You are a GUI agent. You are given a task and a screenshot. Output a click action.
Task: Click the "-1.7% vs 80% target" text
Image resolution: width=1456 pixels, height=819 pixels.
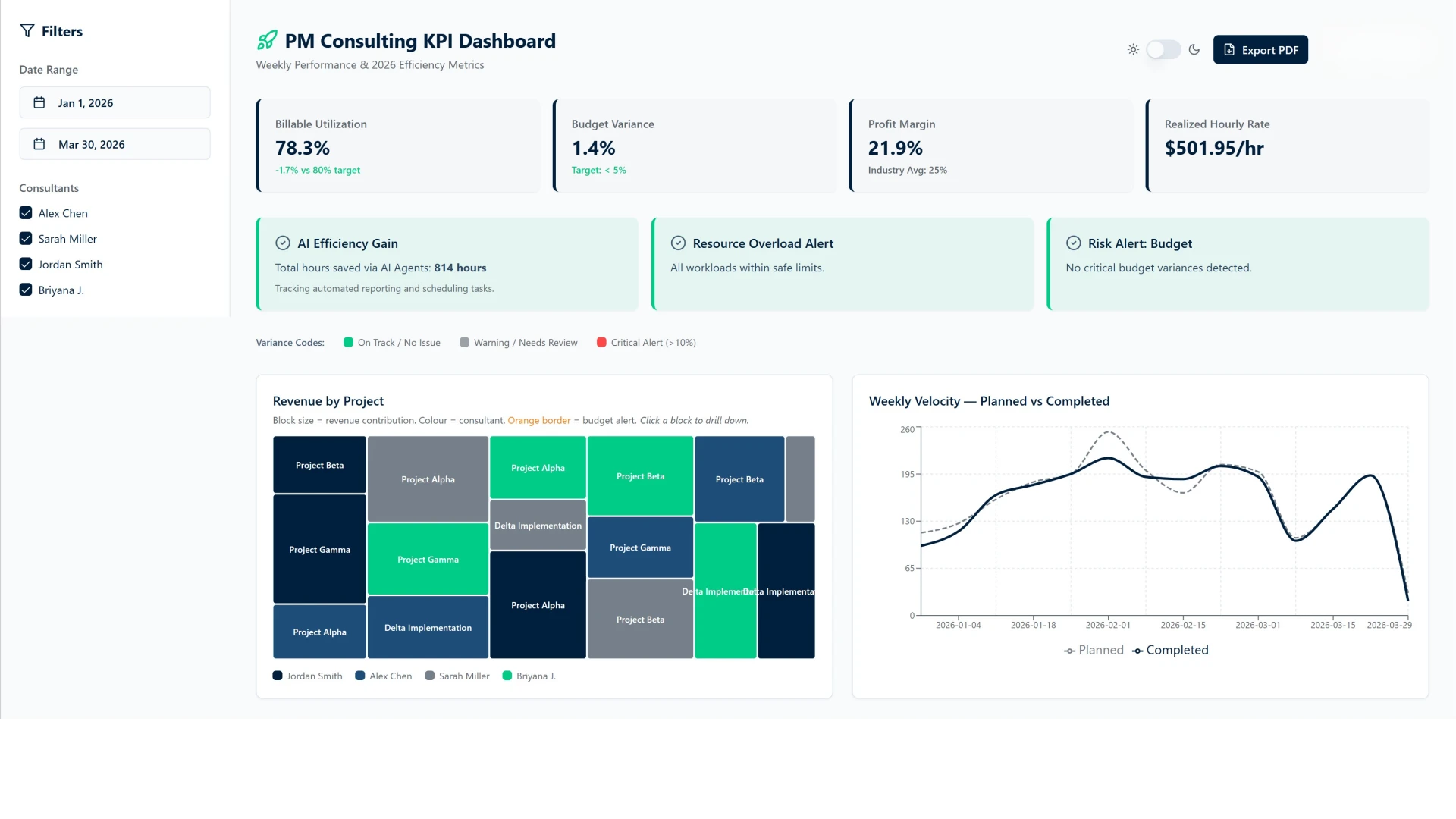pyautogui.click(x=318, y=171)
